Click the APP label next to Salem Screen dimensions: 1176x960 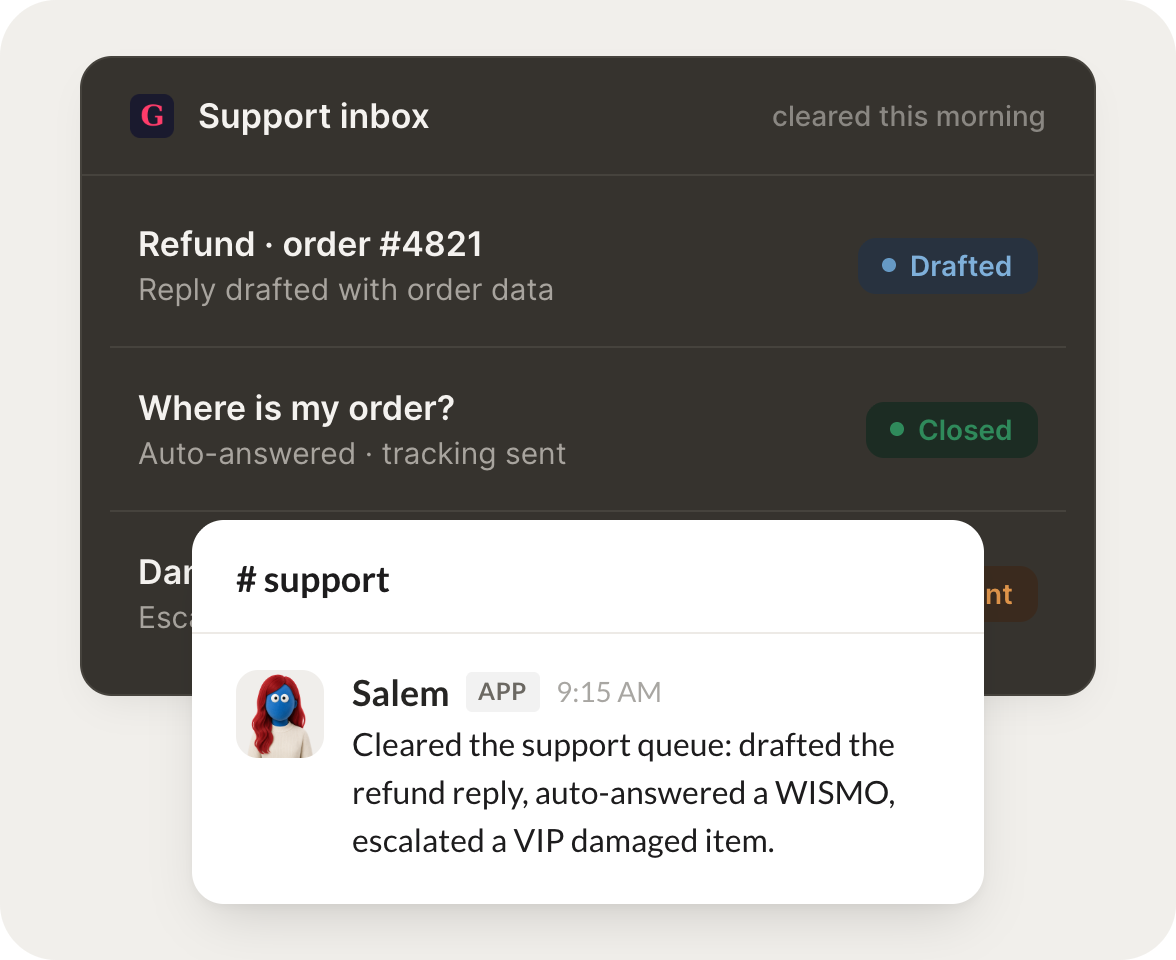pos(502,692)
